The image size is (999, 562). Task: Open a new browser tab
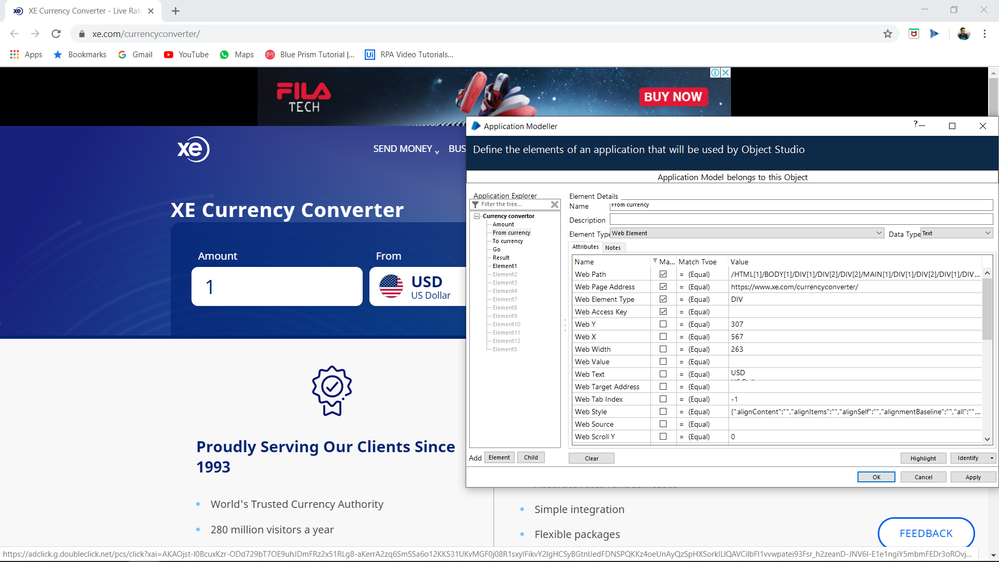[175, 11]
